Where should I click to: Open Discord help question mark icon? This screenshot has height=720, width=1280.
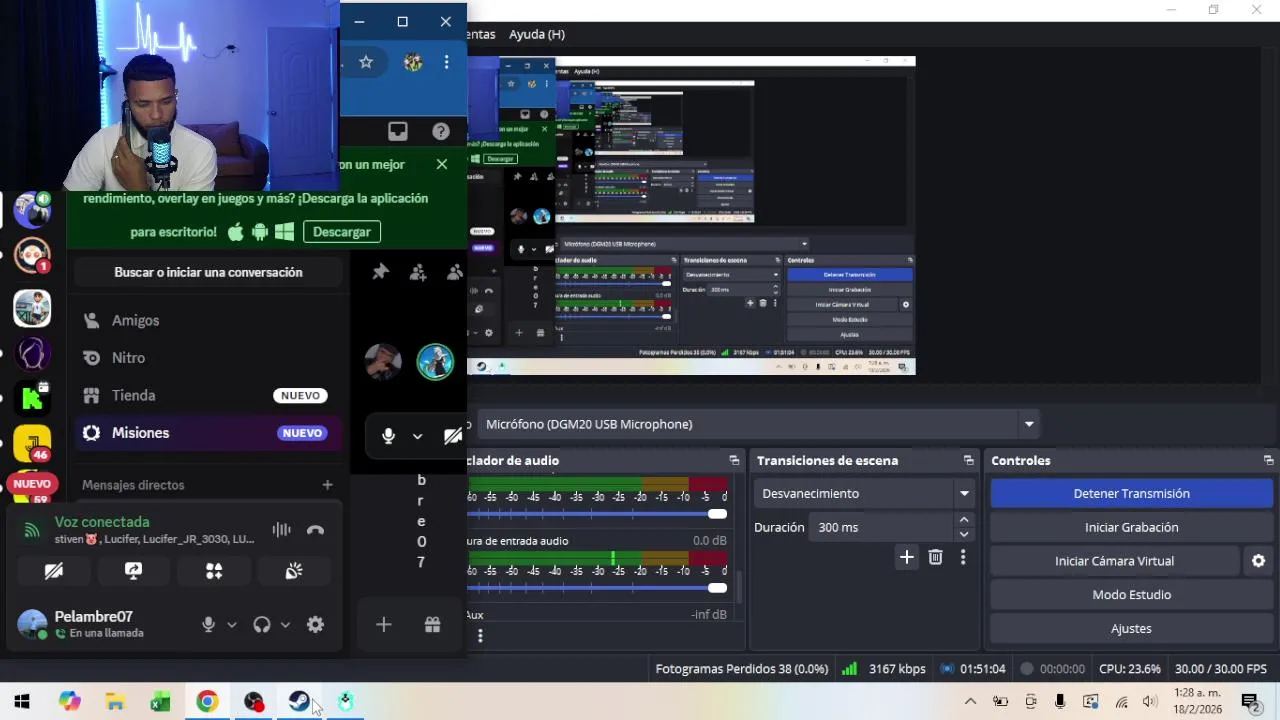[441, 131]
